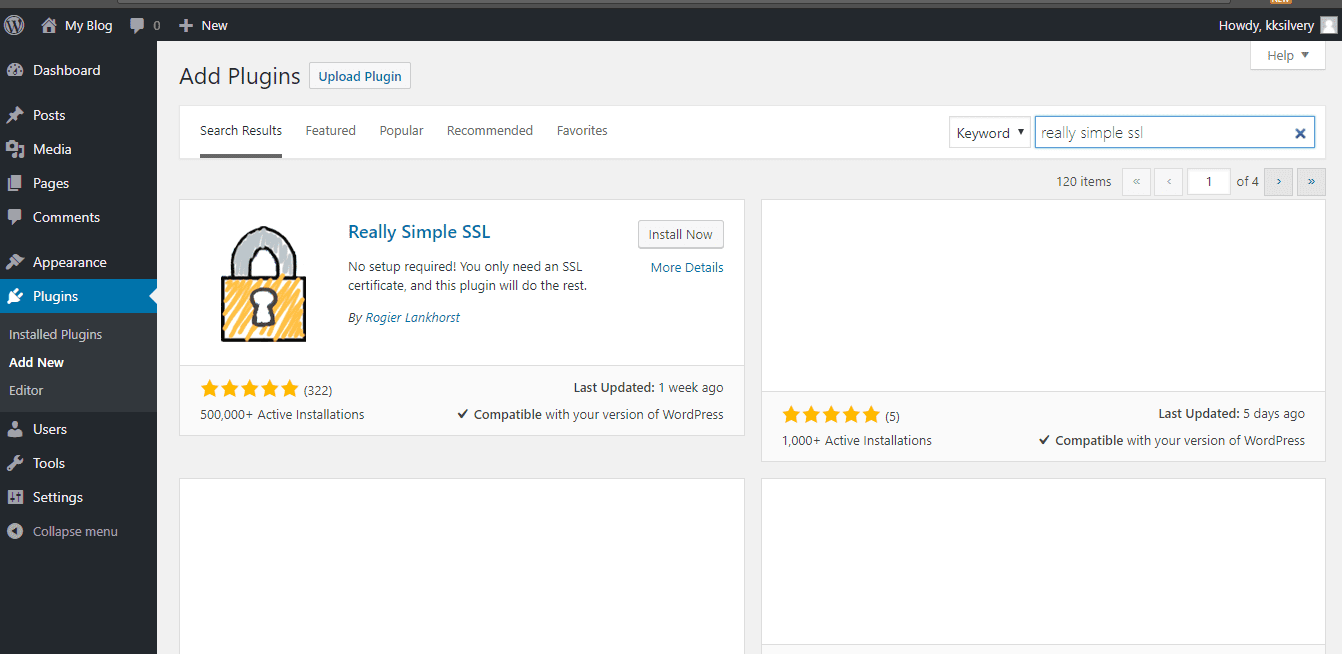Screen dimensions: 1342x654
Task: Open the Popular plugins tab
Action: [x=401, y=130]
